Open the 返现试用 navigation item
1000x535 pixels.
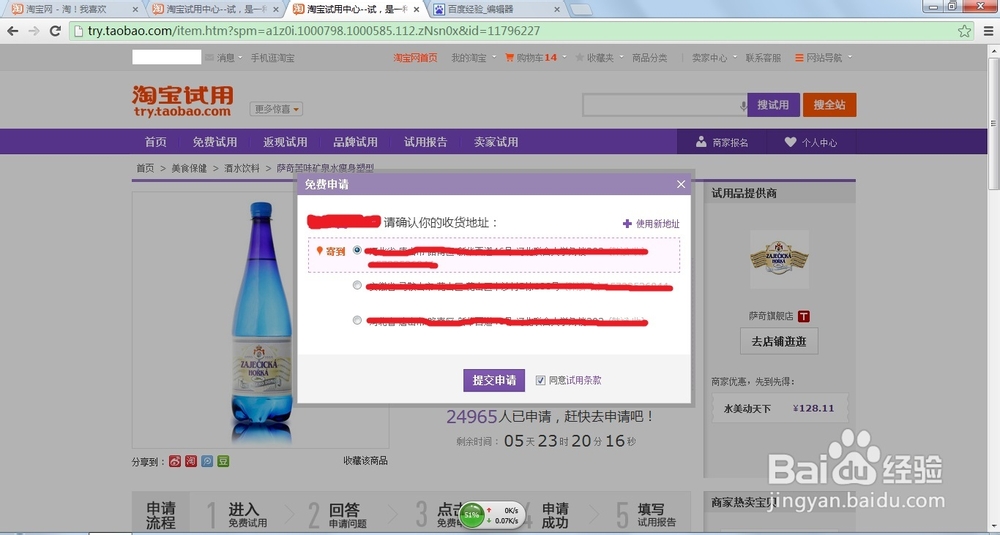point(285,142)
